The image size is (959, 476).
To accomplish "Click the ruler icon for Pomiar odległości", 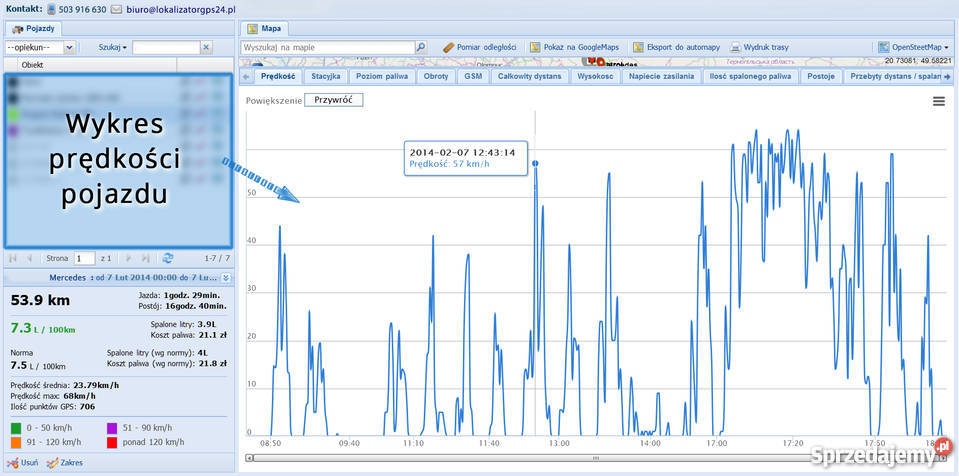I will (448, 47).
